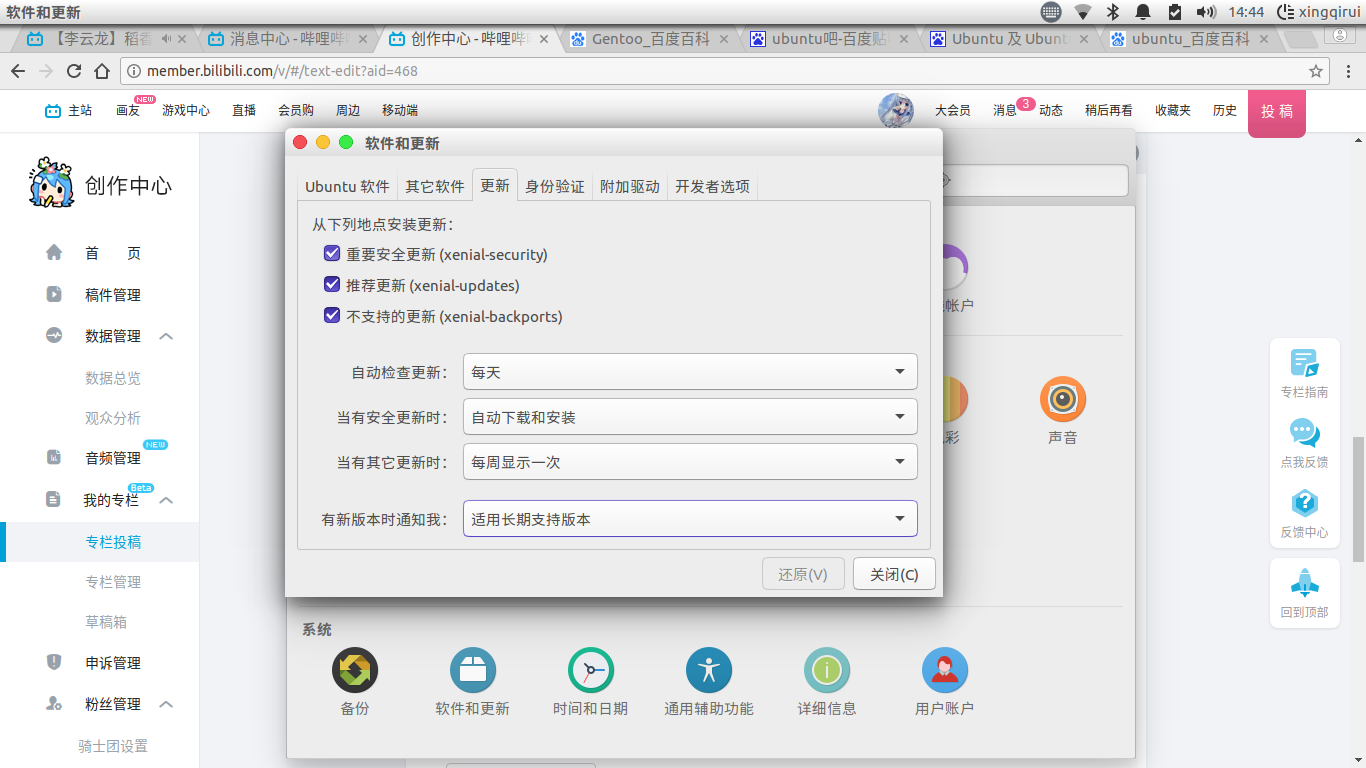
Task: Click the browser home icon
Action: [x=102, y=71]
